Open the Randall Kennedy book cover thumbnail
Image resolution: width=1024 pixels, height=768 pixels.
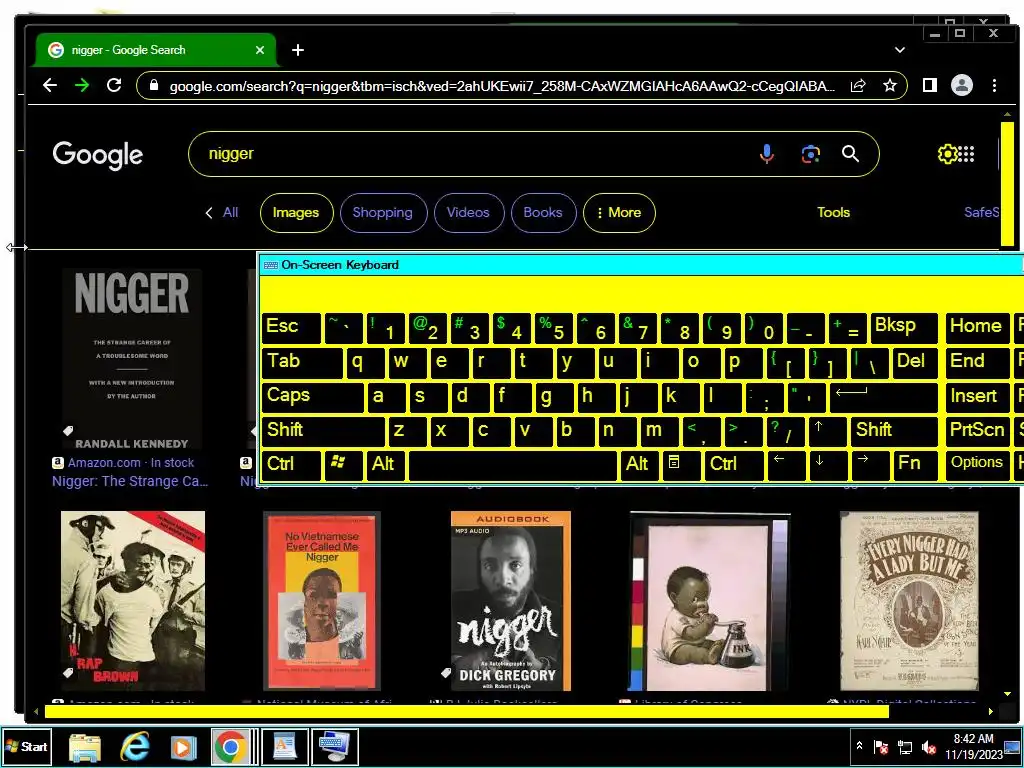click(x=131, y=359)
